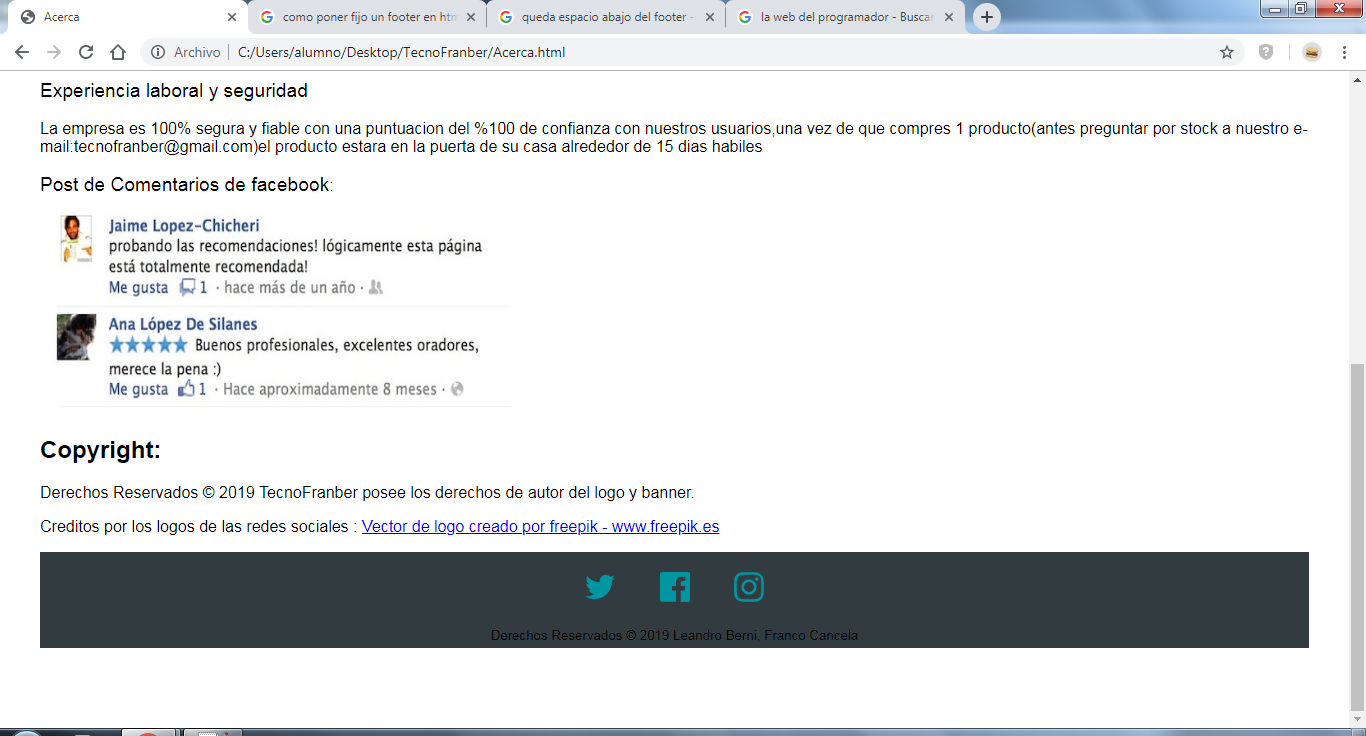Go back with the browser back arrow

pyautogui.click(x=22, y=52)
